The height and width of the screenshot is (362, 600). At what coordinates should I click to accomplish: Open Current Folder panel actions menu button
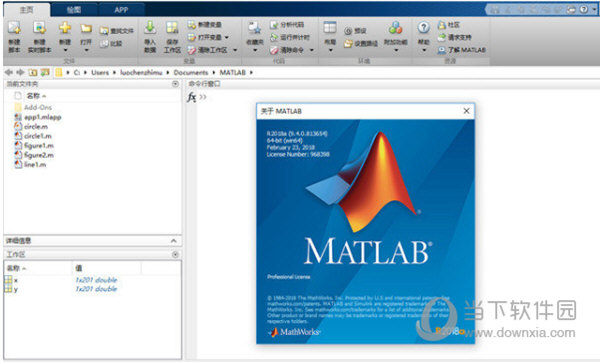pos(175,84)
